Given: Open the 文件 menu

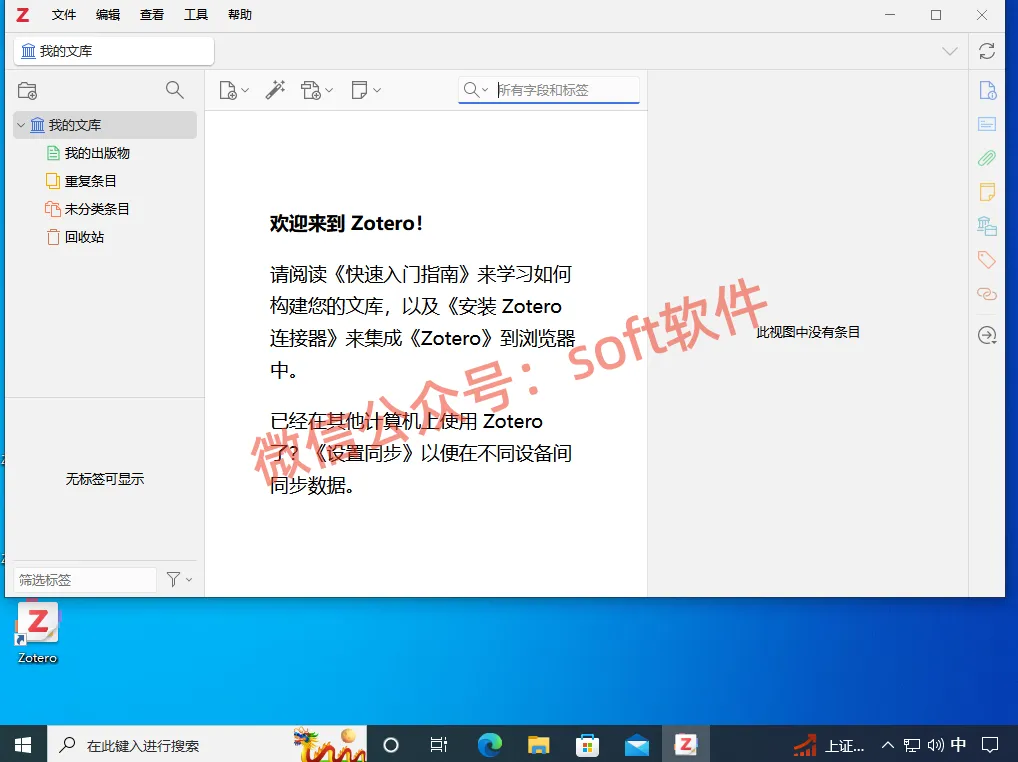Looking at the screenshot, I should [64, 14].
